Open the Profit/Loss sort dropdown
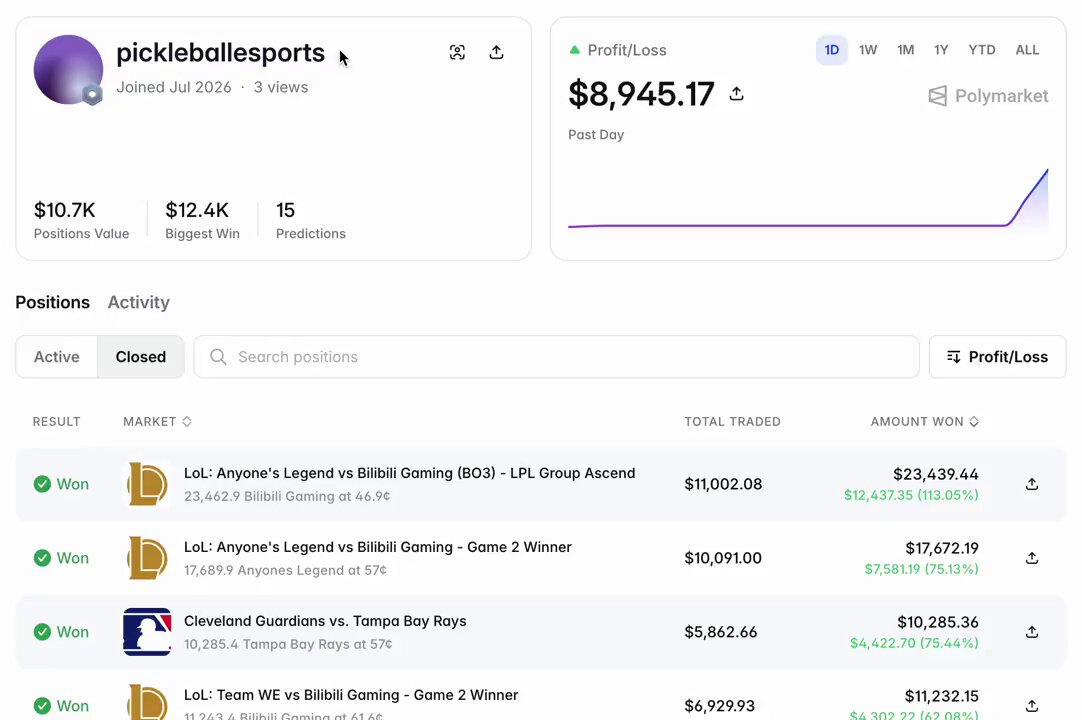This screenshot has height=720, width=1082. (997, 357)
